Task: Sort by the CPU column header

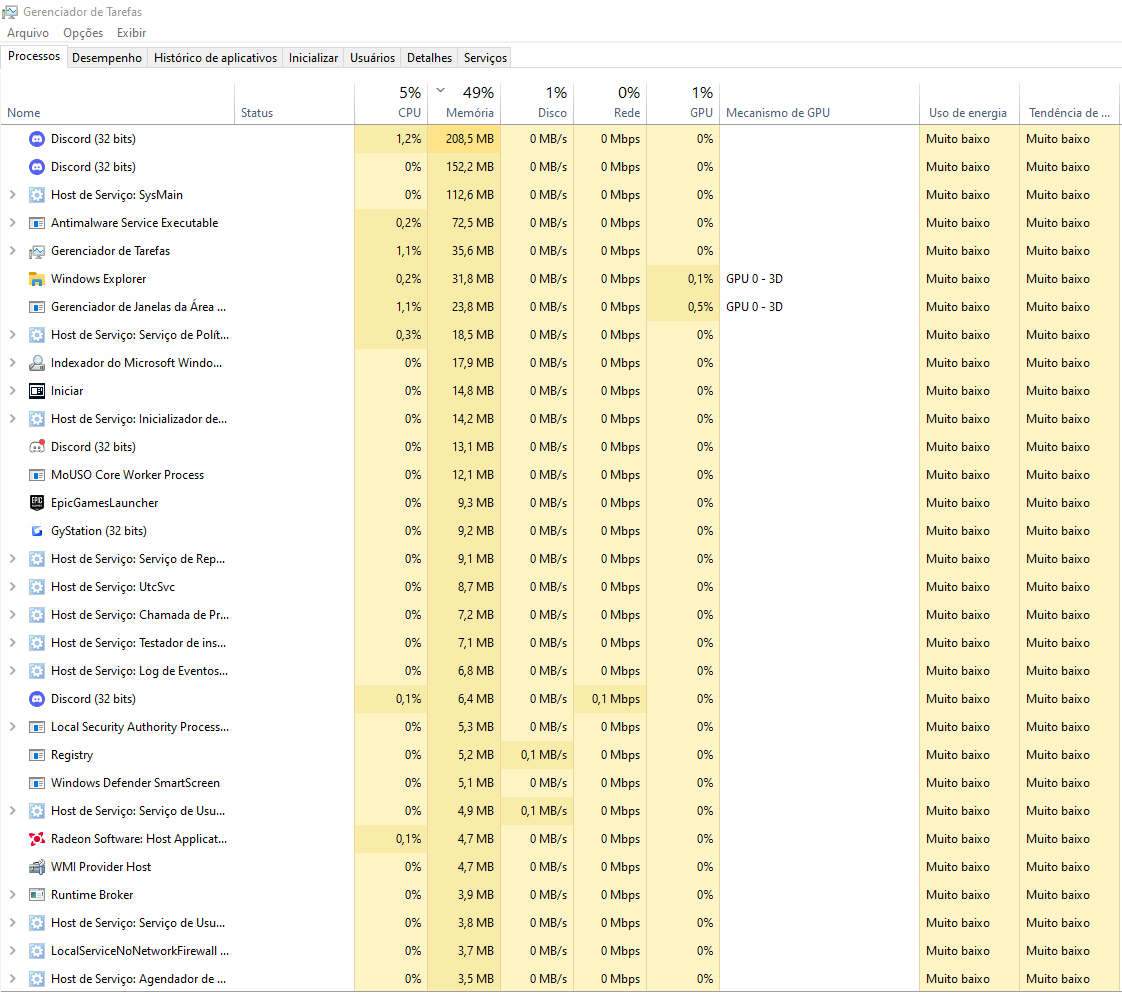Action: pos(391,103)
